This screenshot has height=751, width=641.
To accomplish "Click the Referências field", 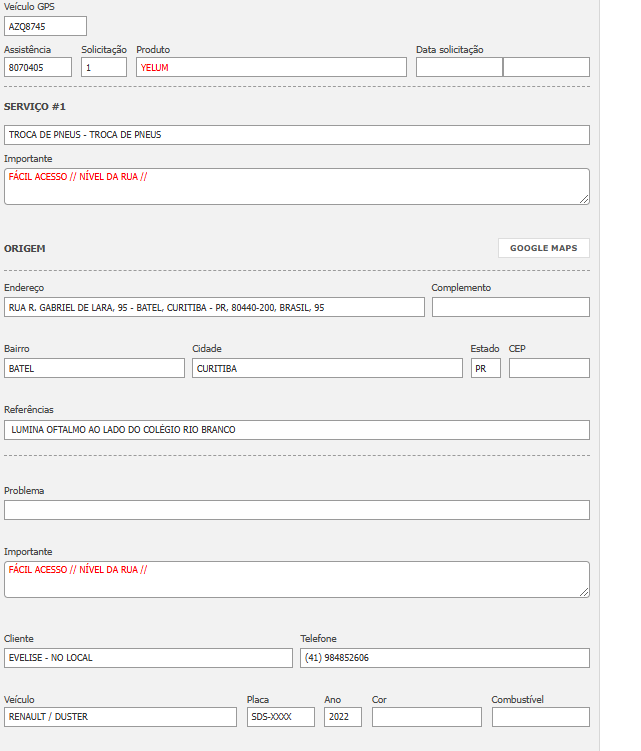I will pos(296,430).
